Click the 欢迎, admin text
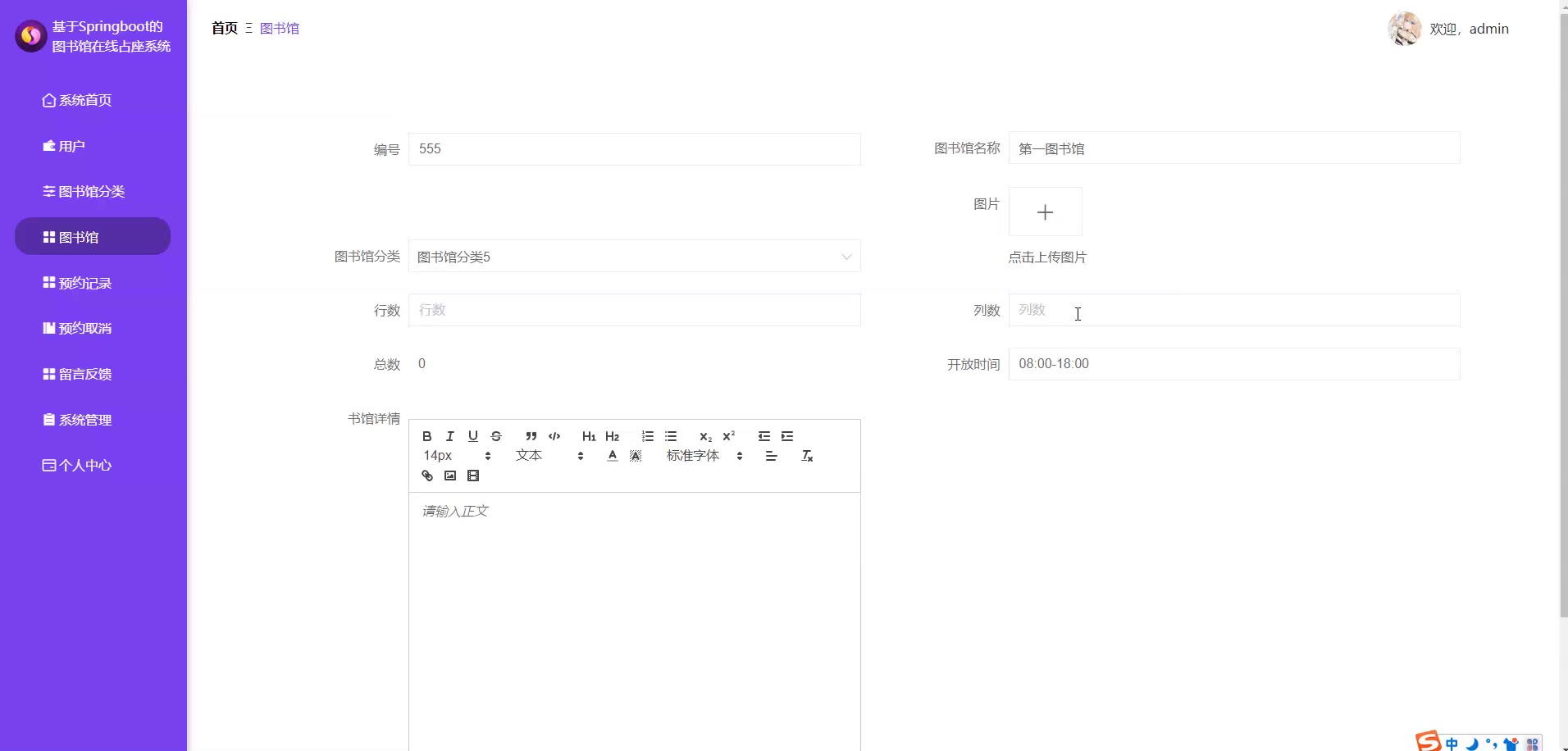The image size is (1568, 751). click(1469, 29)
